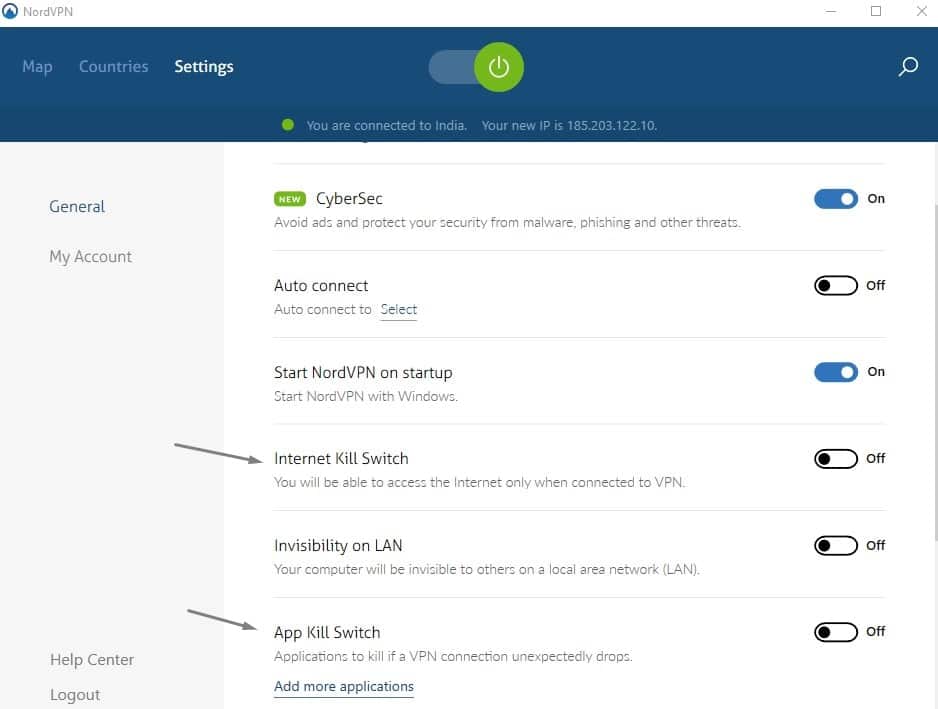Click Add more applications link
The height and width of the screenshot is (709, 938).
344,686
